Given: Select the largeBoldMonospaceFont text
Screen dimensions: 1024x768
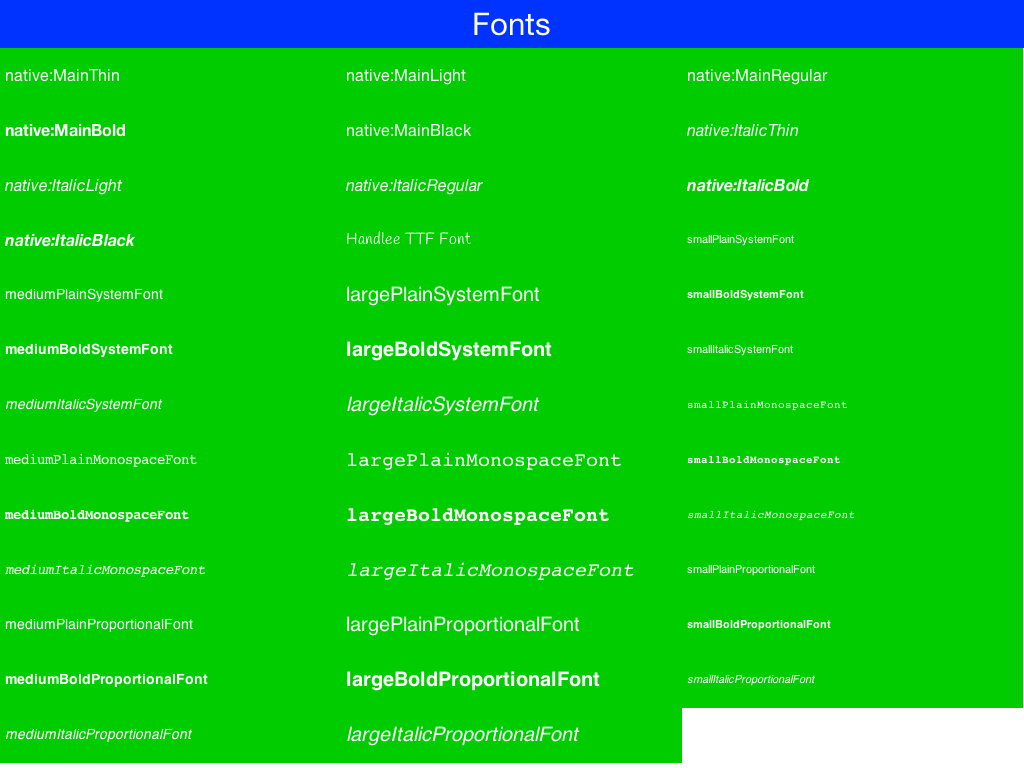Looking at the screenshot, I should pos(478,514).
